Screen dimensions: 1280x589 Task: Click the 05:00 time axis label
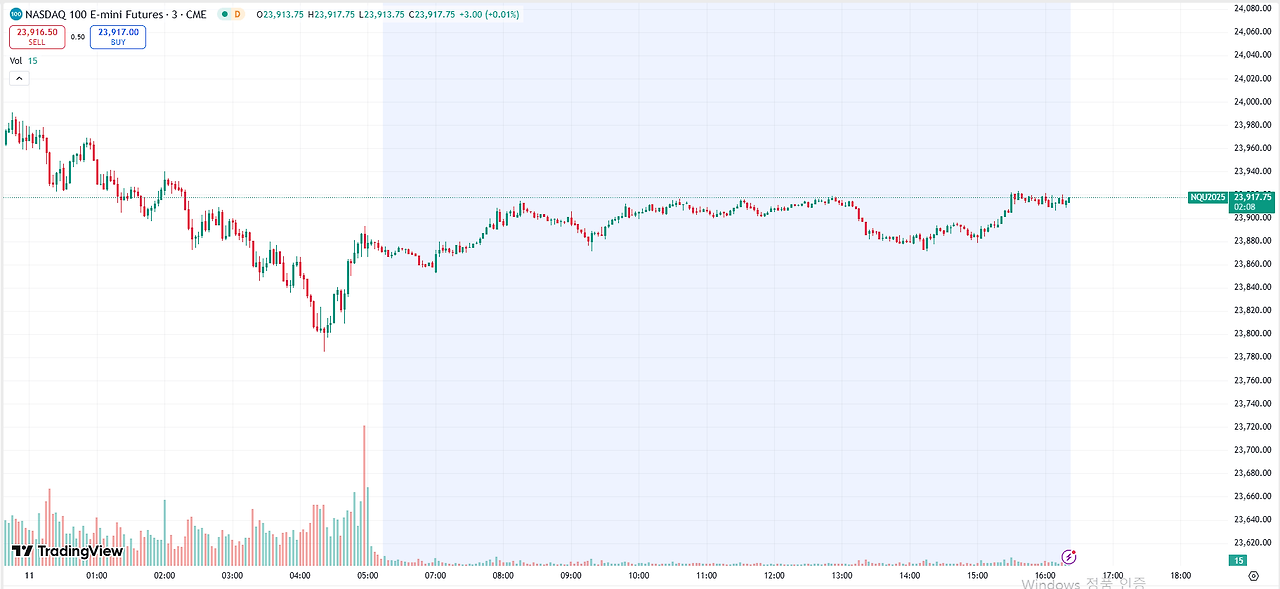tap(367, 576)
